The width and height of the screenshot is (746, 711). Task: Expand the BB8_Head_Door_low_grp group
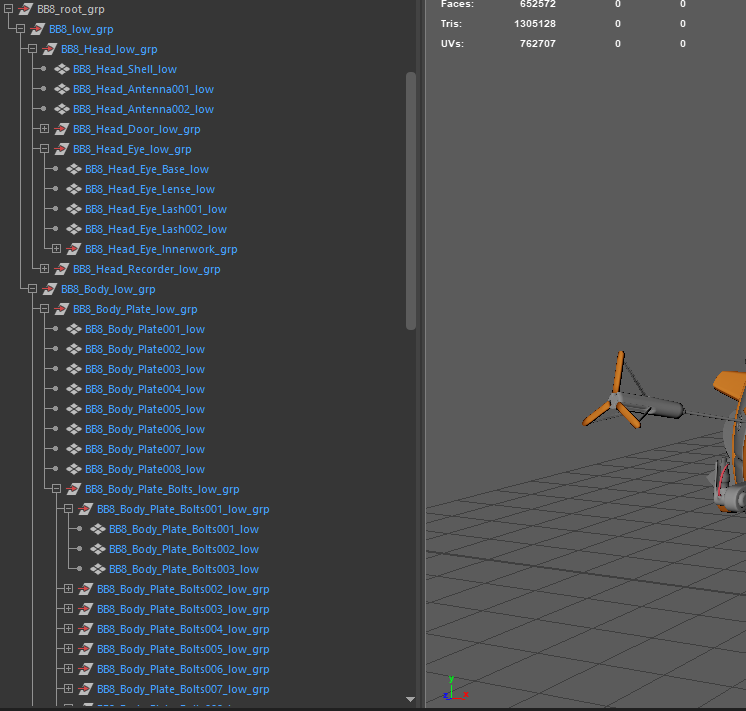click(44, 128)
